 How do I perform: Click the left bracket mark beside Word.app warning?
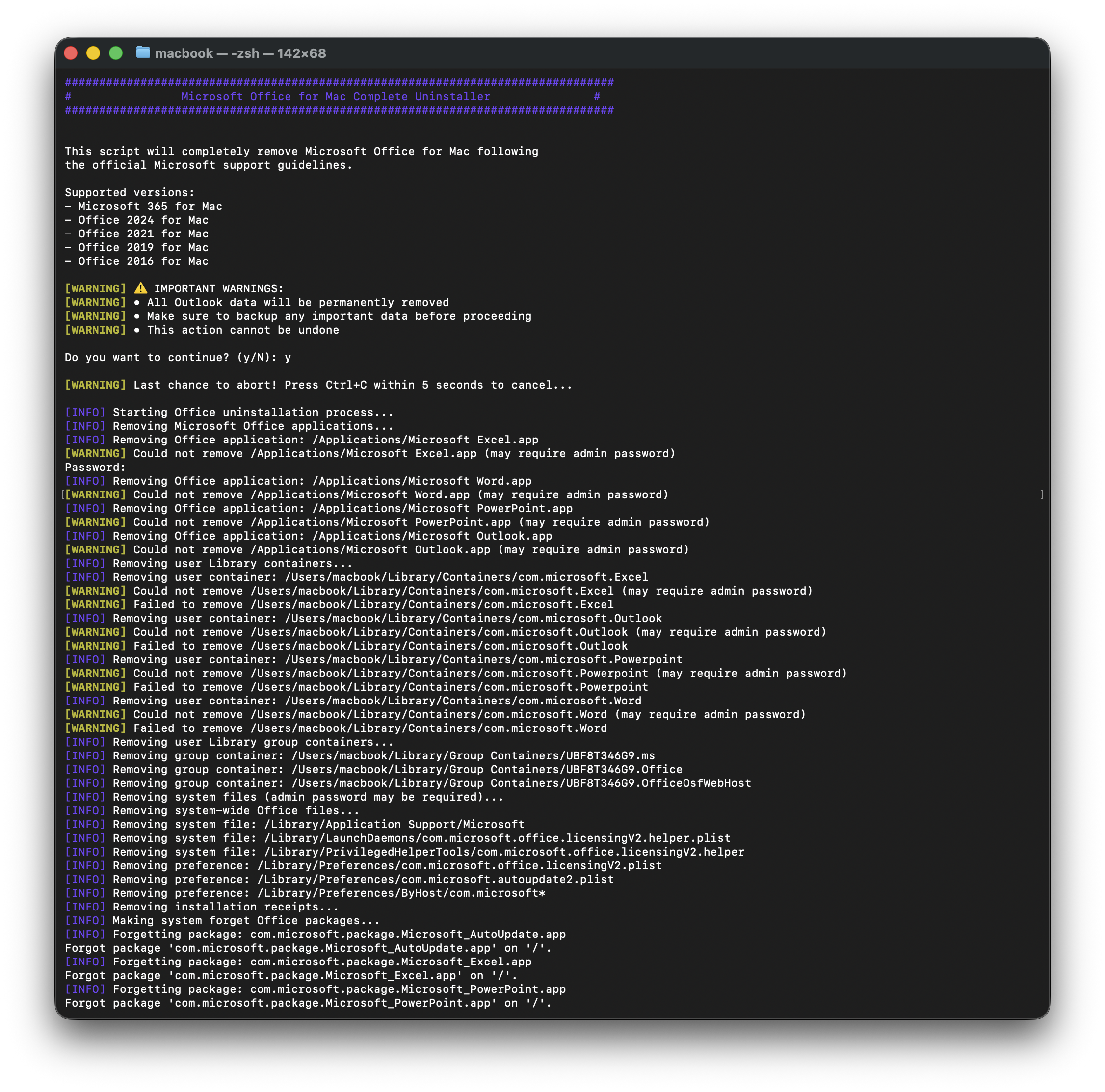pos(62,494)
